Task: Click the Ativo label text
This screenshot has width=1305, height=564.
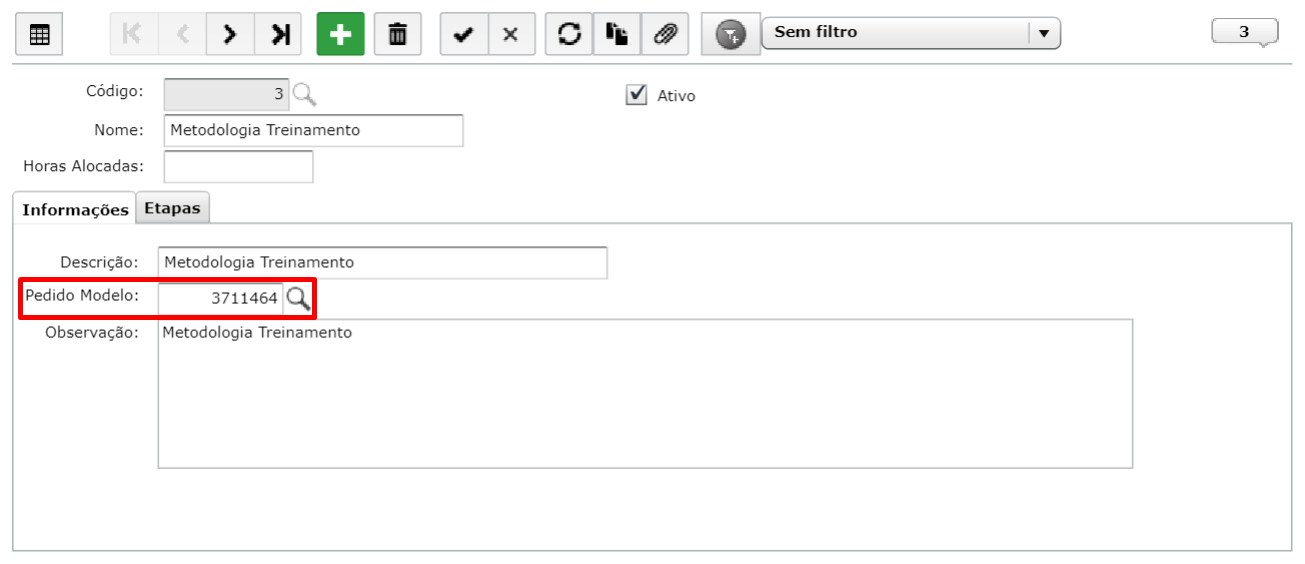Action: [x=676, y=96]
